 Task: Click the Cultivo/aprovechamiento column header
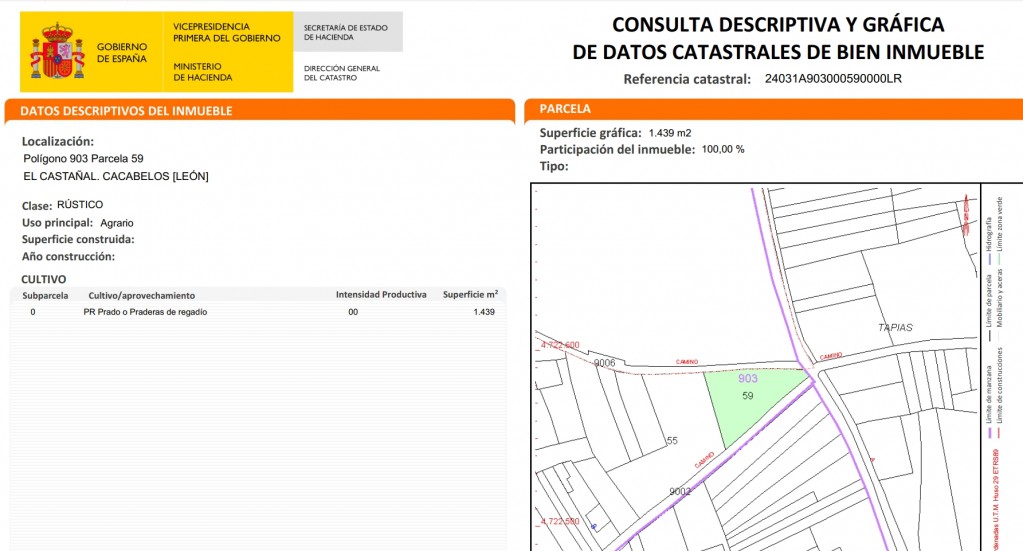point(142,295)
